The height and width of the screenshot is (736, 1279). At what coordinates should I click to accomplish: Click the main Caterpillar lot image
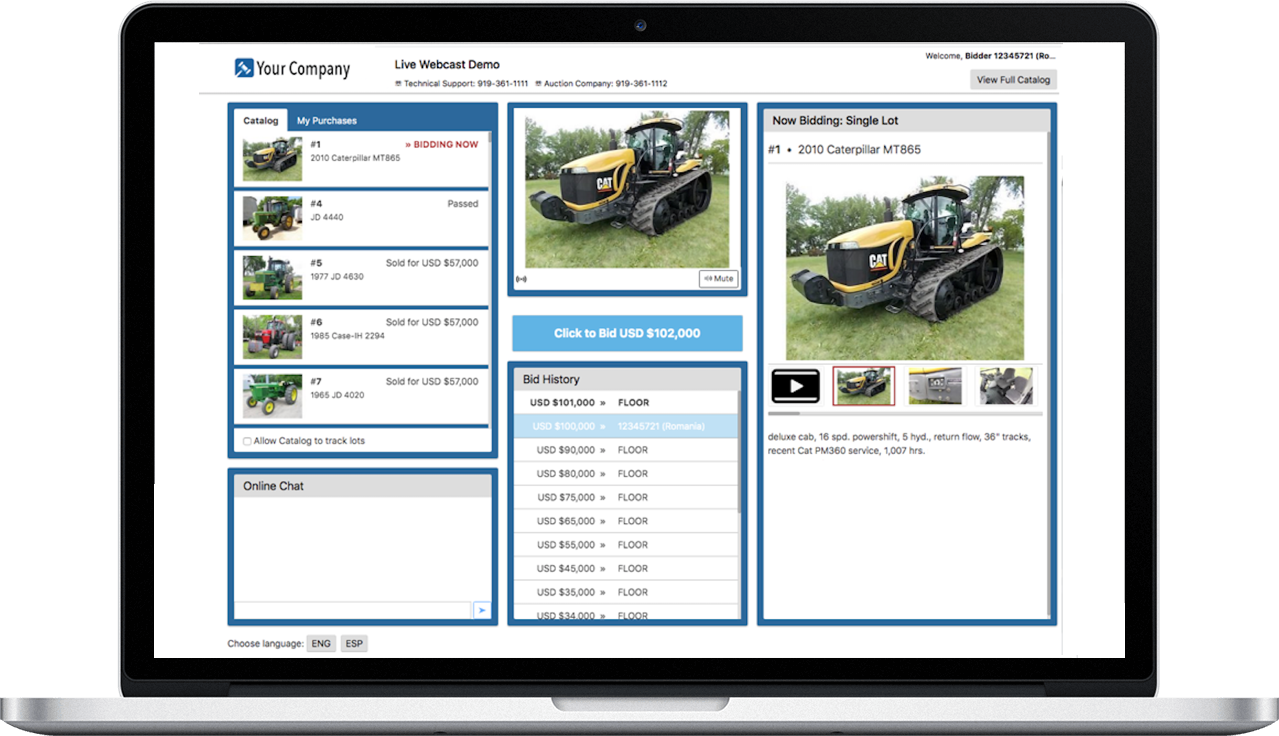905,268
